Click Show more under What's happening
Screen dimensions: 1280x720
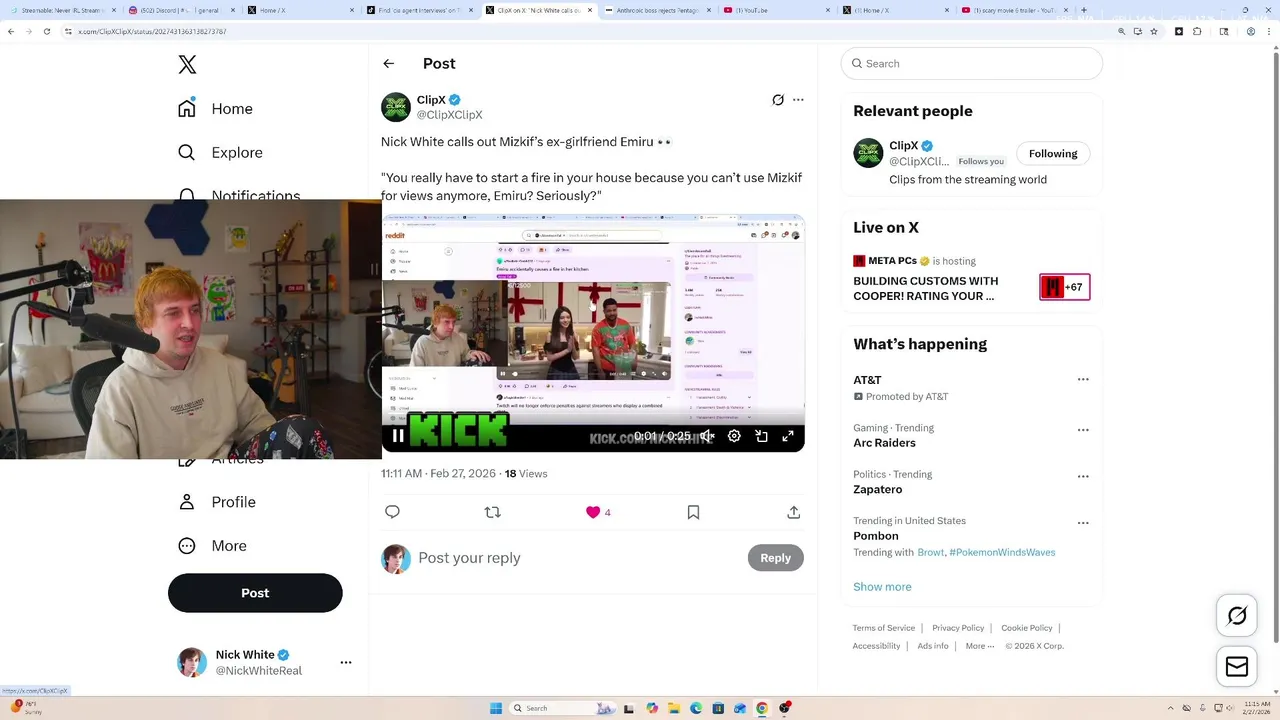point(882,587)
